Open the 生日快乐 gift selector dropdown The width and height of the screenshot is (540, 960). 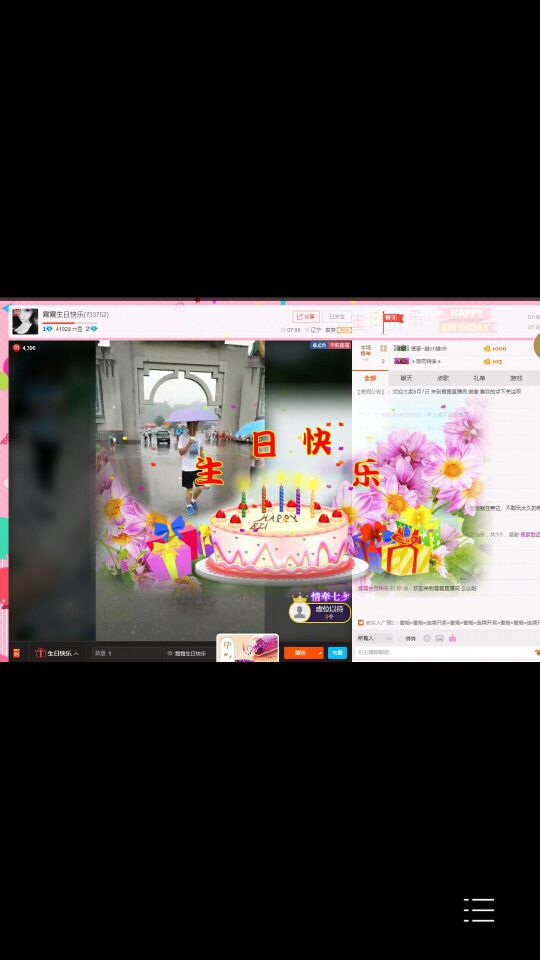tap(57, 653)
